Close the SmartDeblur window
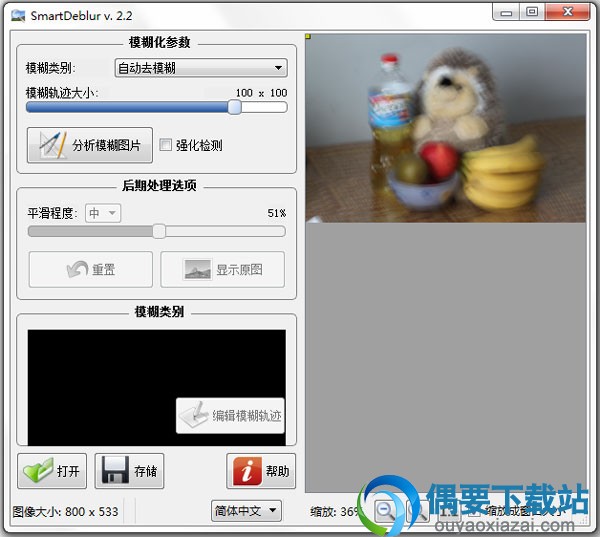This screenshot has width=600, height=537. 567,12
